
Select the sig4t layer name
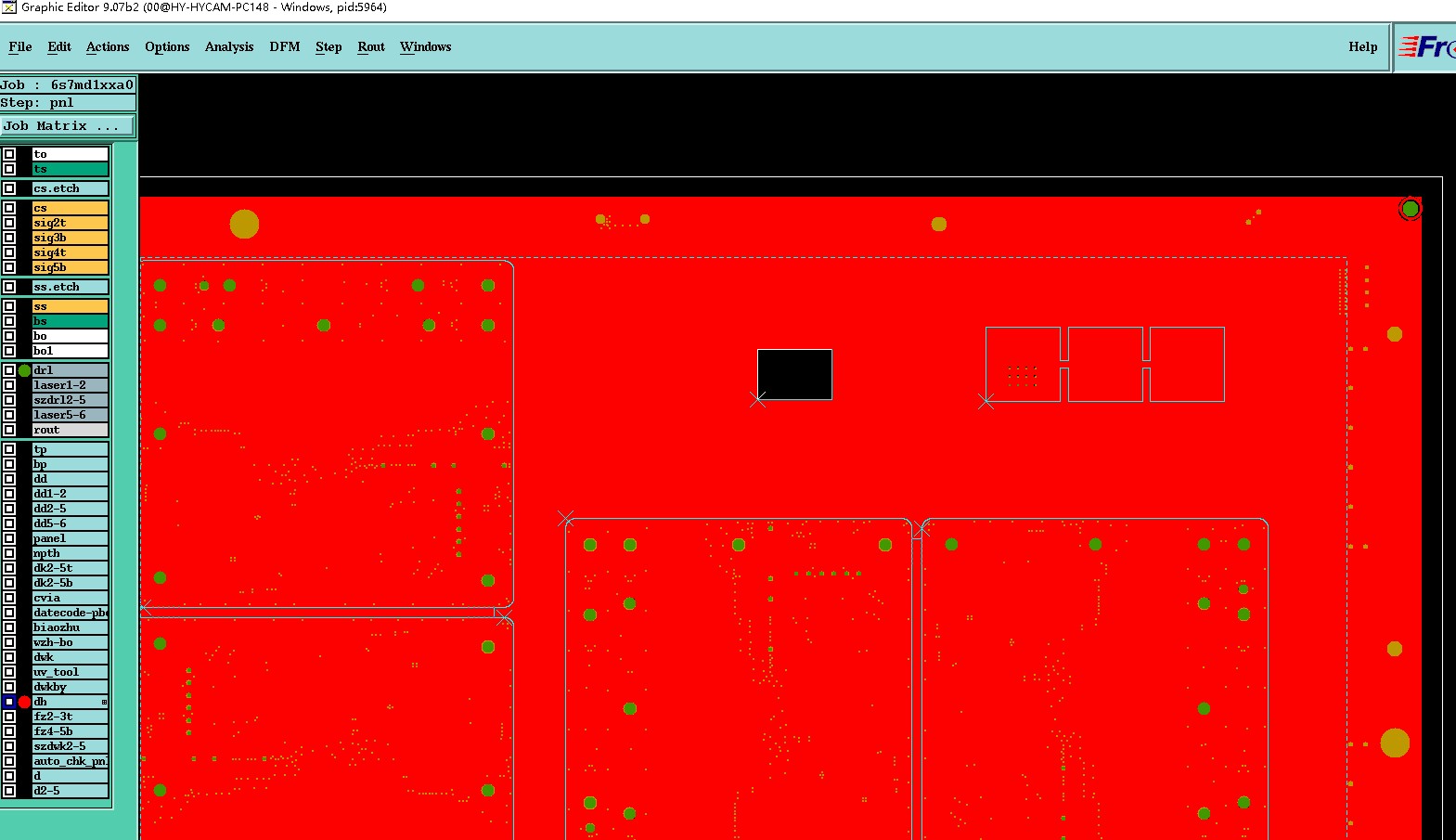click(71, 252)
